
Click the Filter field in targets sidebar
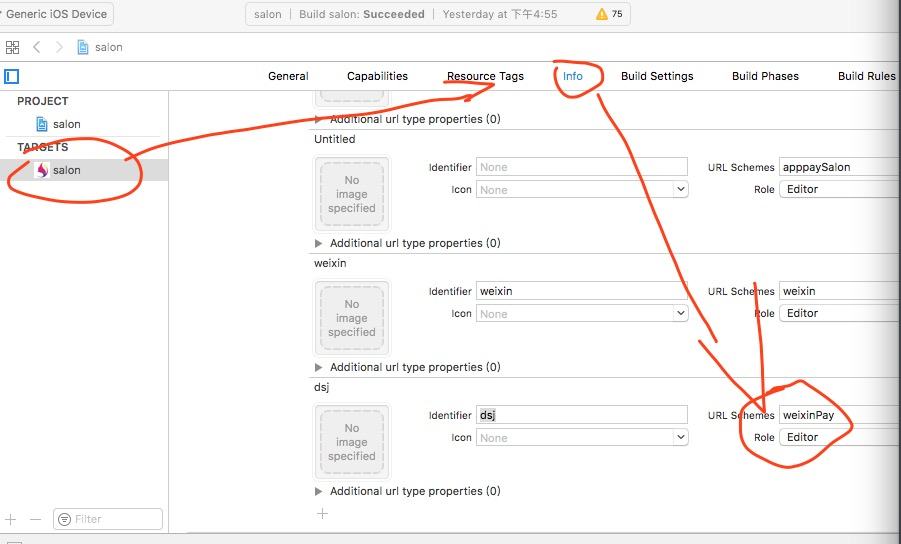click(108, 519)
